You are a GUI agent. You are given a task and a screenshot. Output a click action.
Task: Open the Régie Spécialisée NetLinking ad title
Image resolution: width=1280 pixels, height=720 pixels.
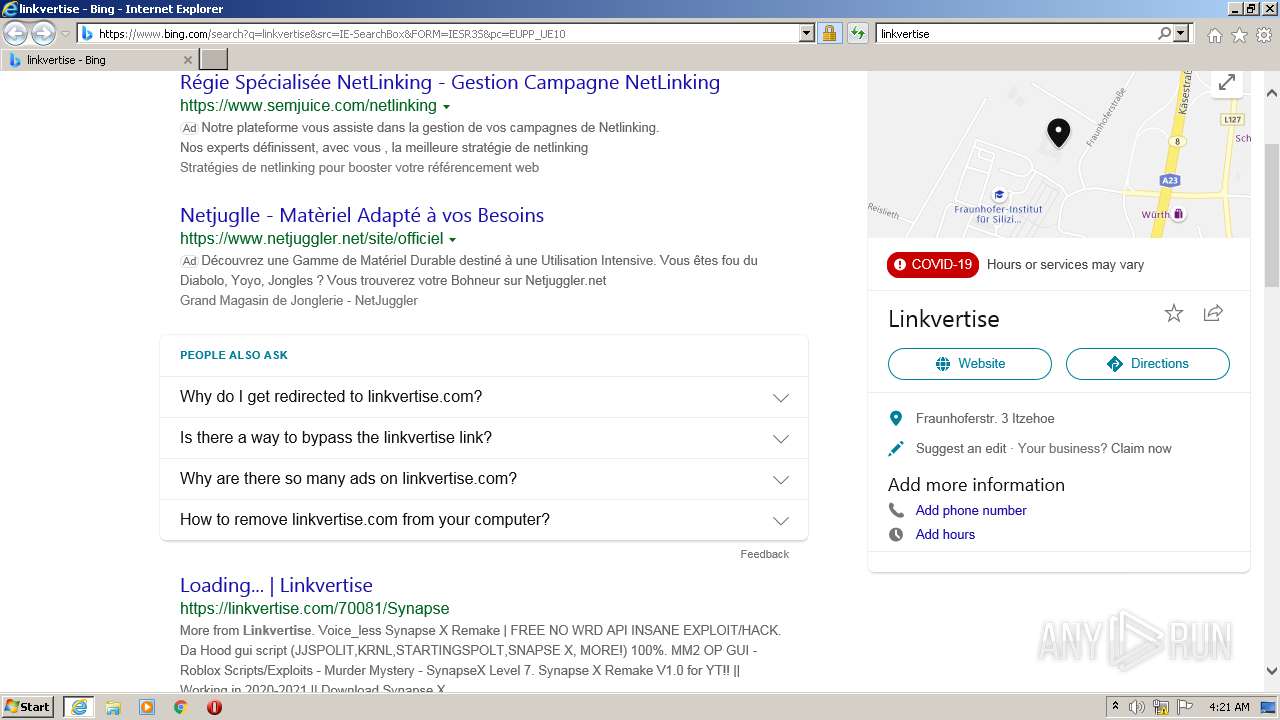tap(450, 82)
